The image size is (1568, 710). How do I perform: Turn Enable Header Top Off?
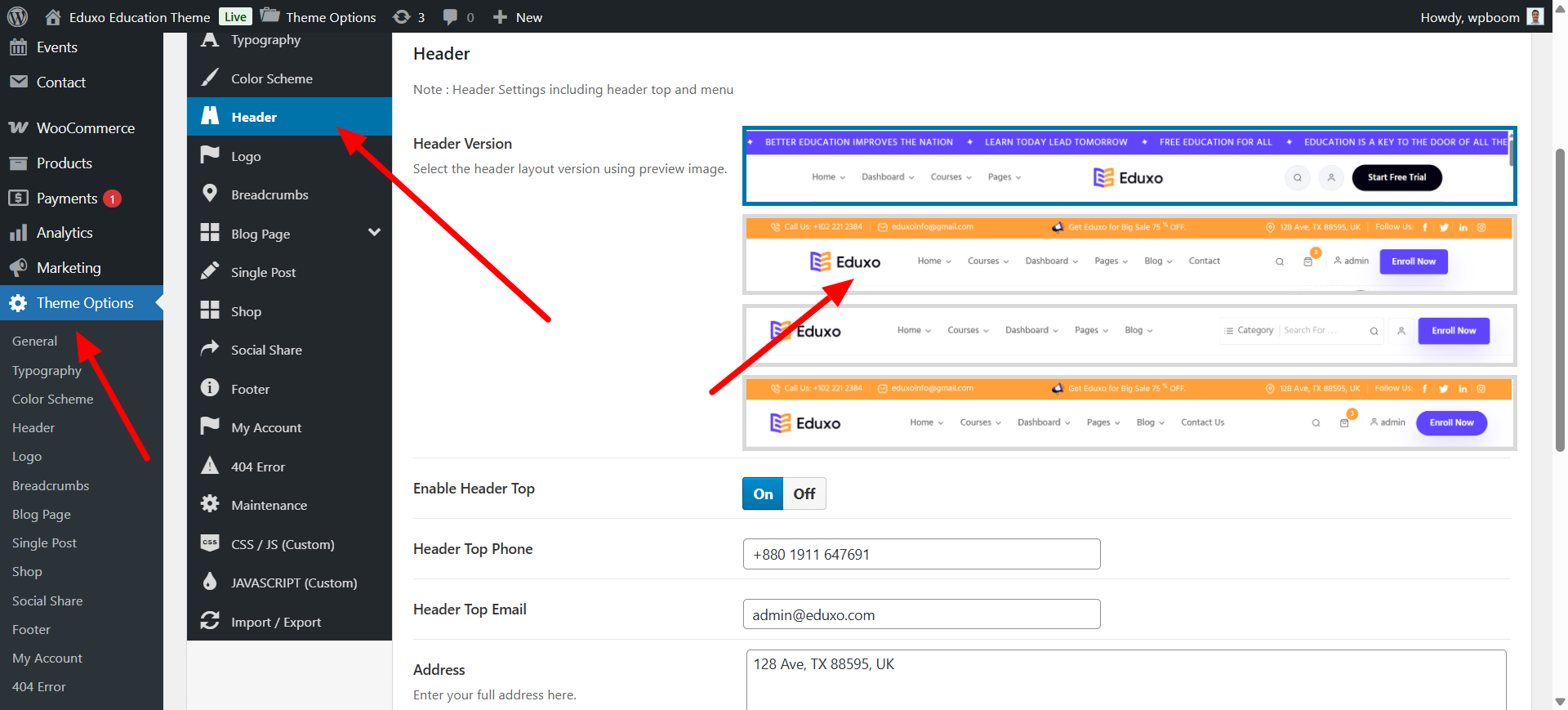[804, 493]
